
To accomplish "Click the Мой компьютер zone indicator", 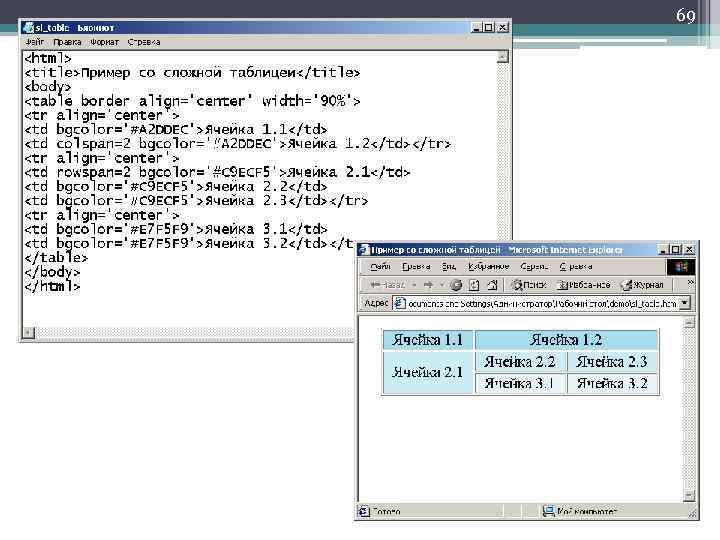I will [579, 511].
